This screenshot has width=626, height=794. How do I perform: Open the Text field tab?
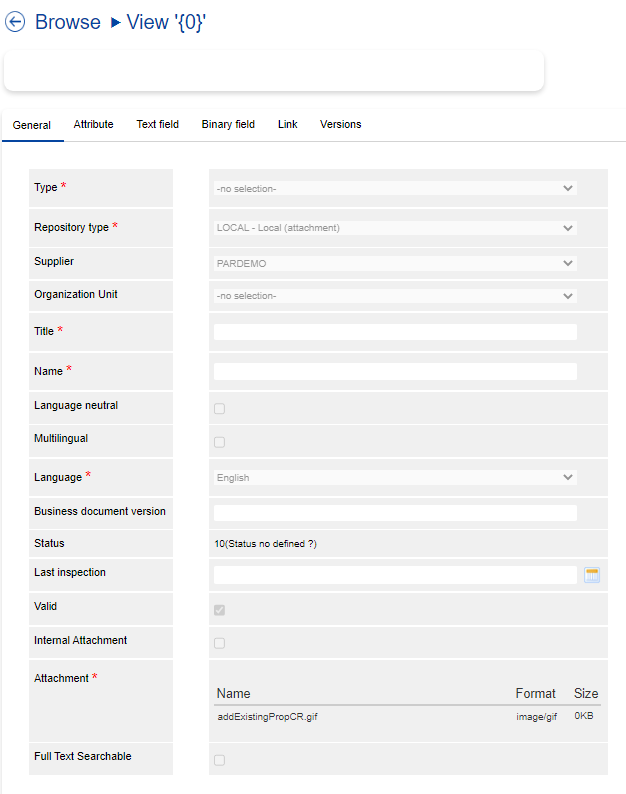point(157,125)
